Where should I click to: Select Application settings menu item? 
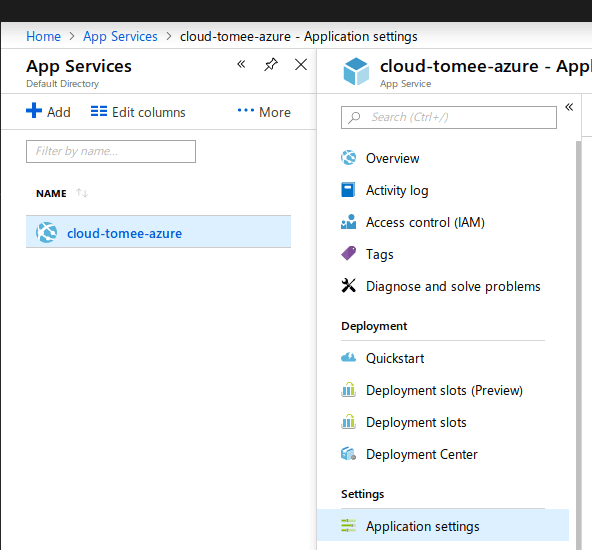click(x=443, y=525)
